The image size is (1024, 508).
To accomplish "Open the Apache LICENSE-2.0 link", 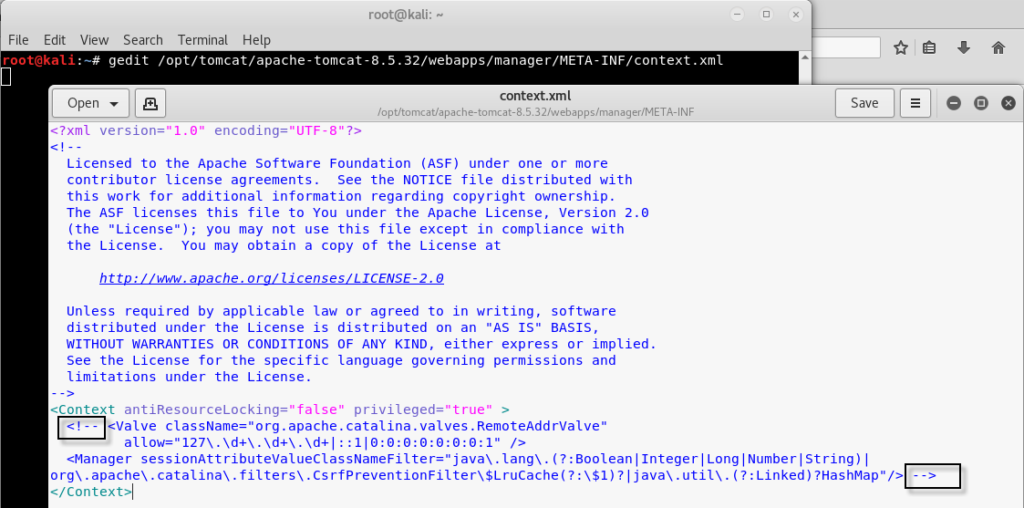I will [x=272, y=278].
